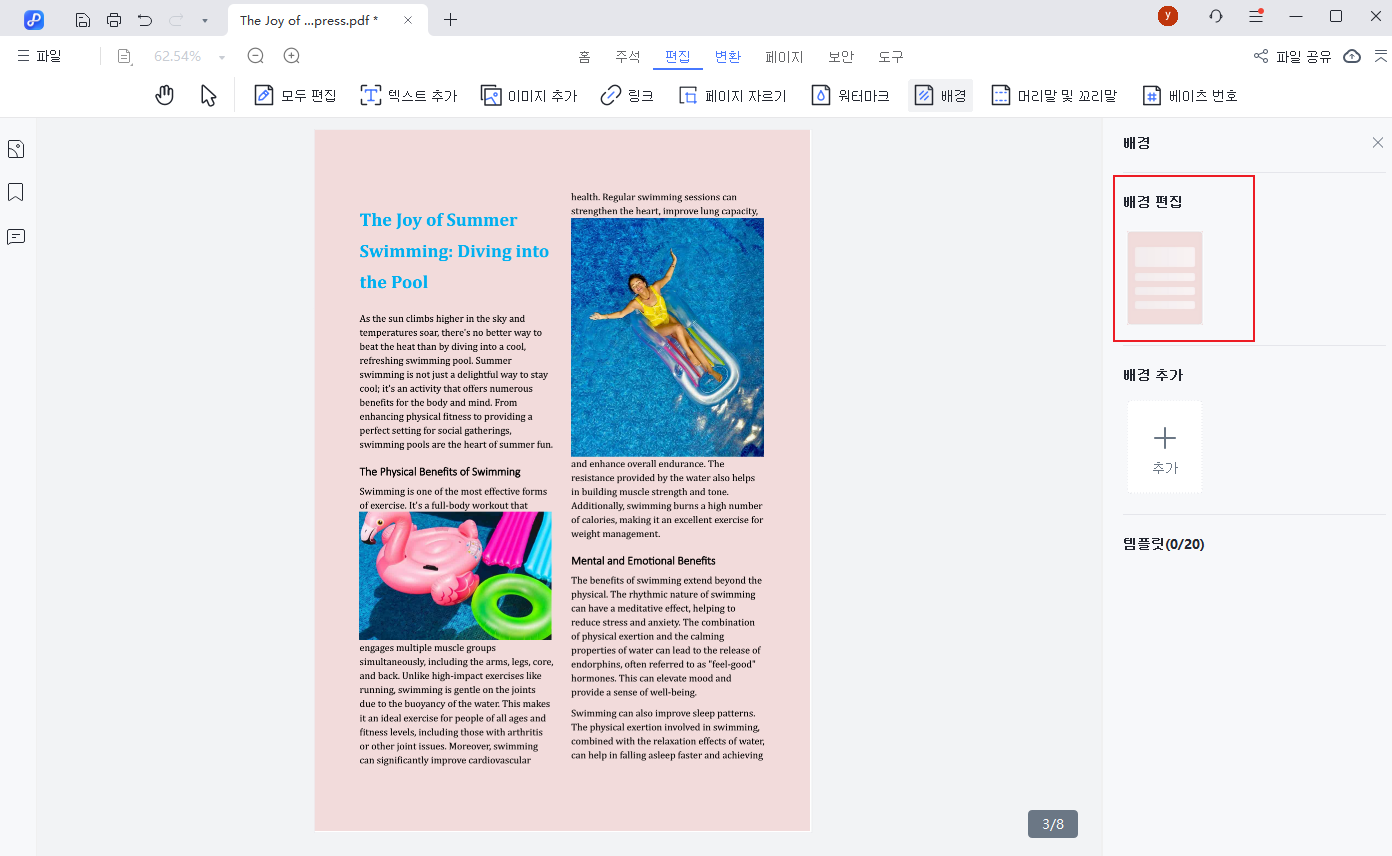The width and height of the screenshot is (1392, 856).
Task: Close the 배경 side panel
Action: 1378,143
